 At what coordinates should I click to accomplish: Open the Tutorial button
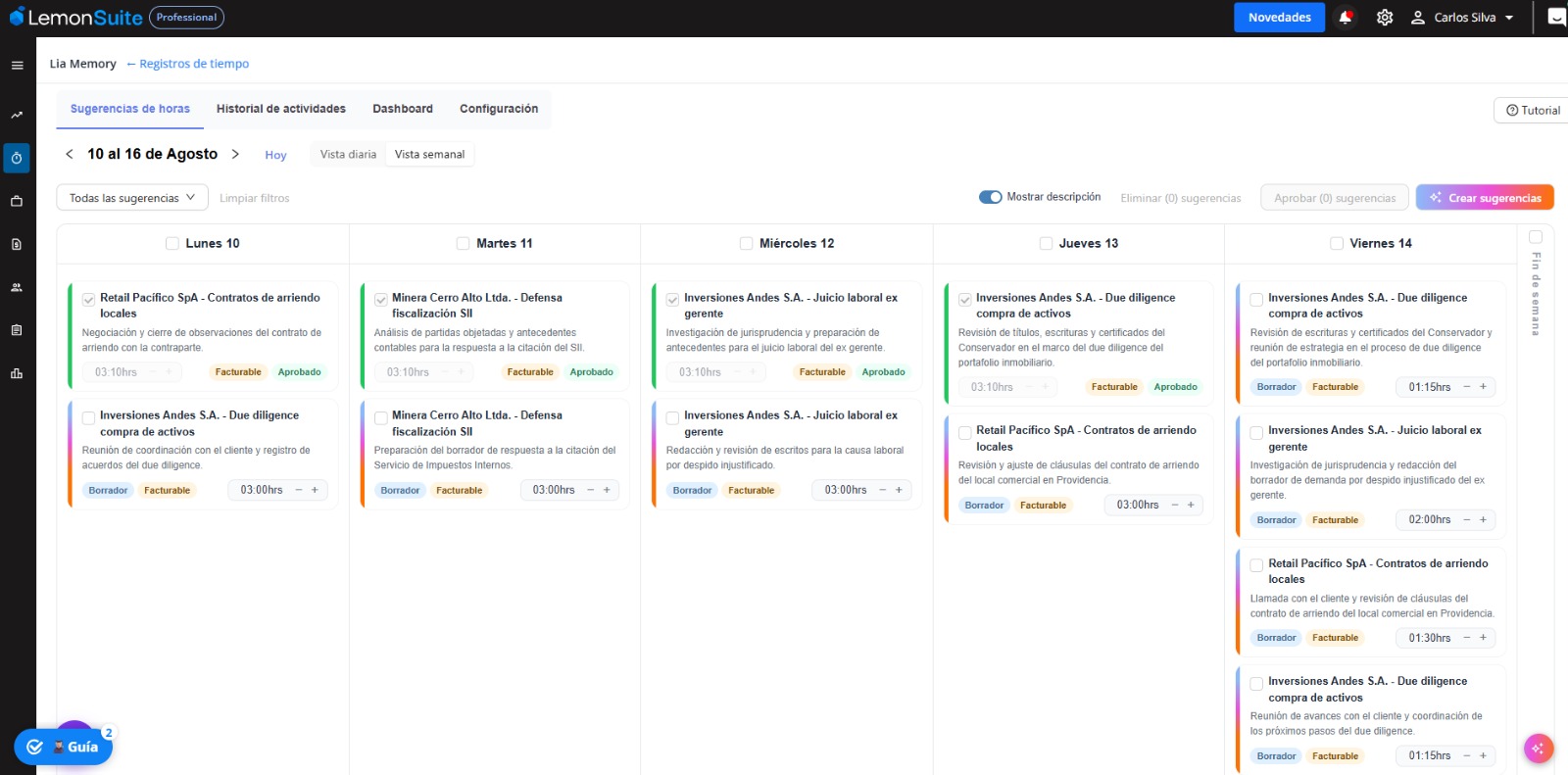point(1533,111)
